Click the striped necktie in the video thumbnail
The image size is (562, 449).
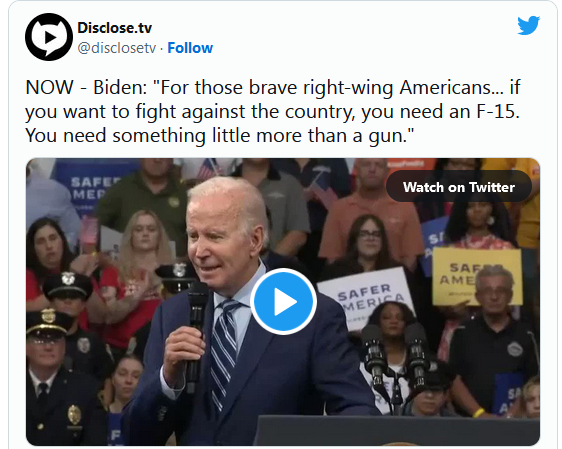click(224, 355)
